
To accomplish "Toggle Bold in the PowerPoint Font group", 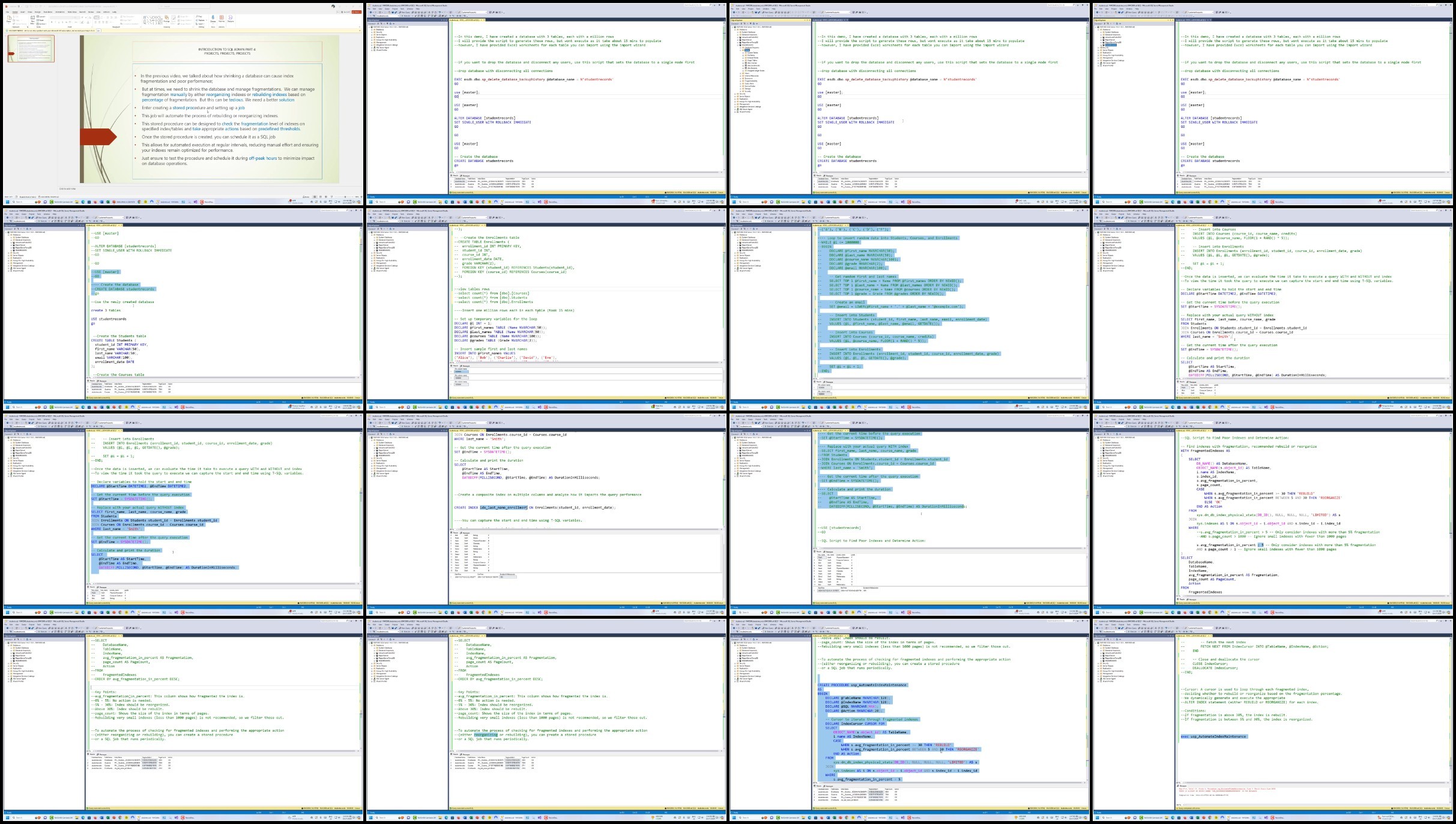I will 52,22.
